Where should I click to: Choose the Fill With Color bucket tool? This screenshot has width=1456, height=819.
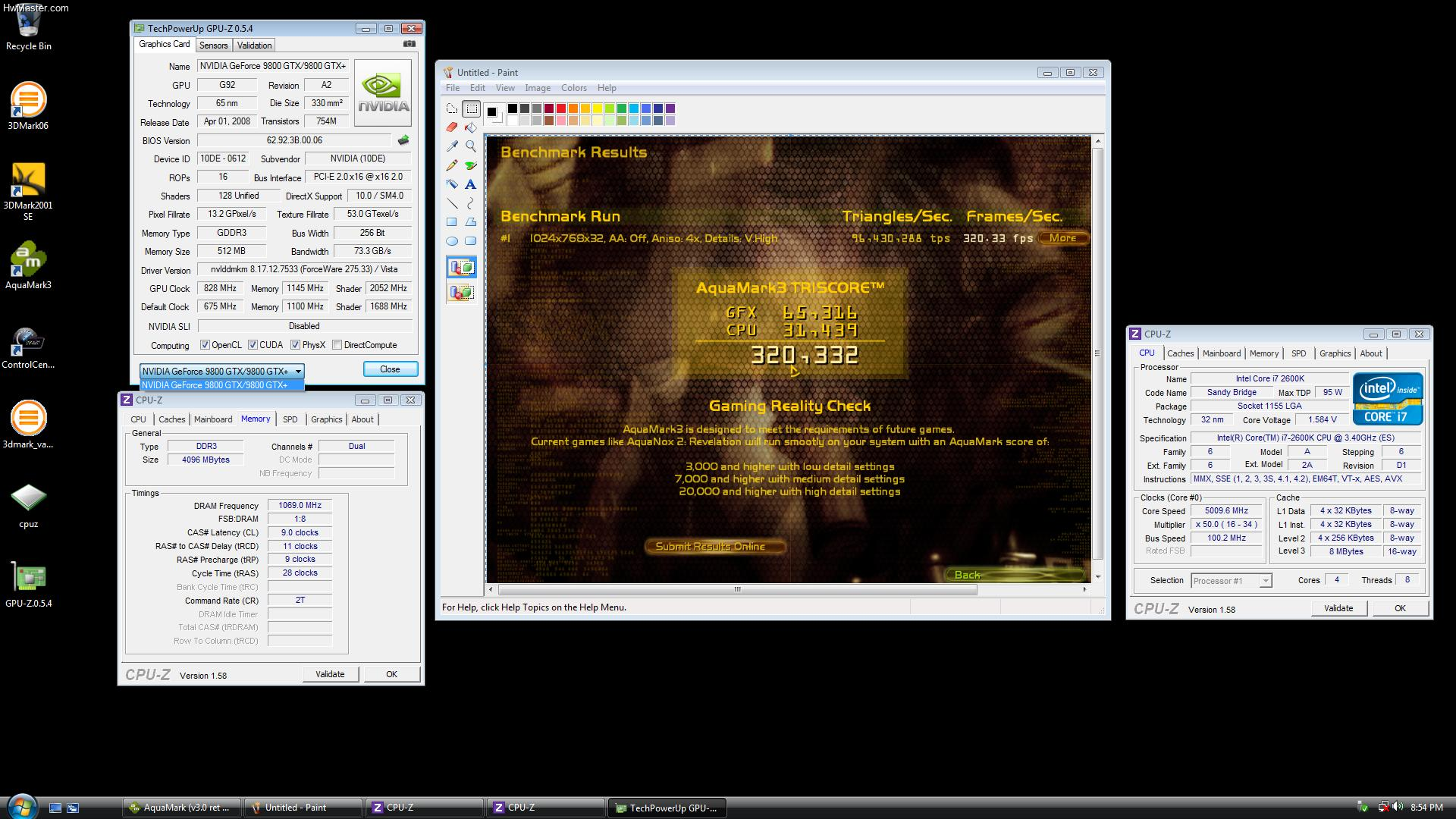[471, 127]
